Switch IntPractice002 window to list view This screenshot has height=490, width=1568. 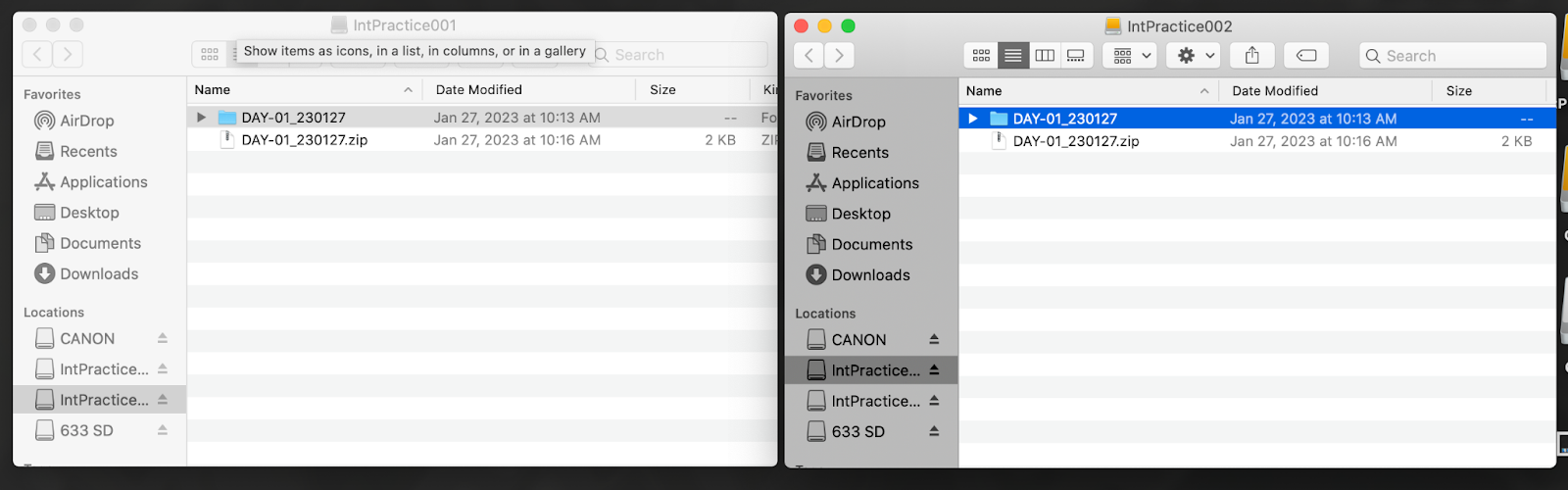pos(1013,56)
